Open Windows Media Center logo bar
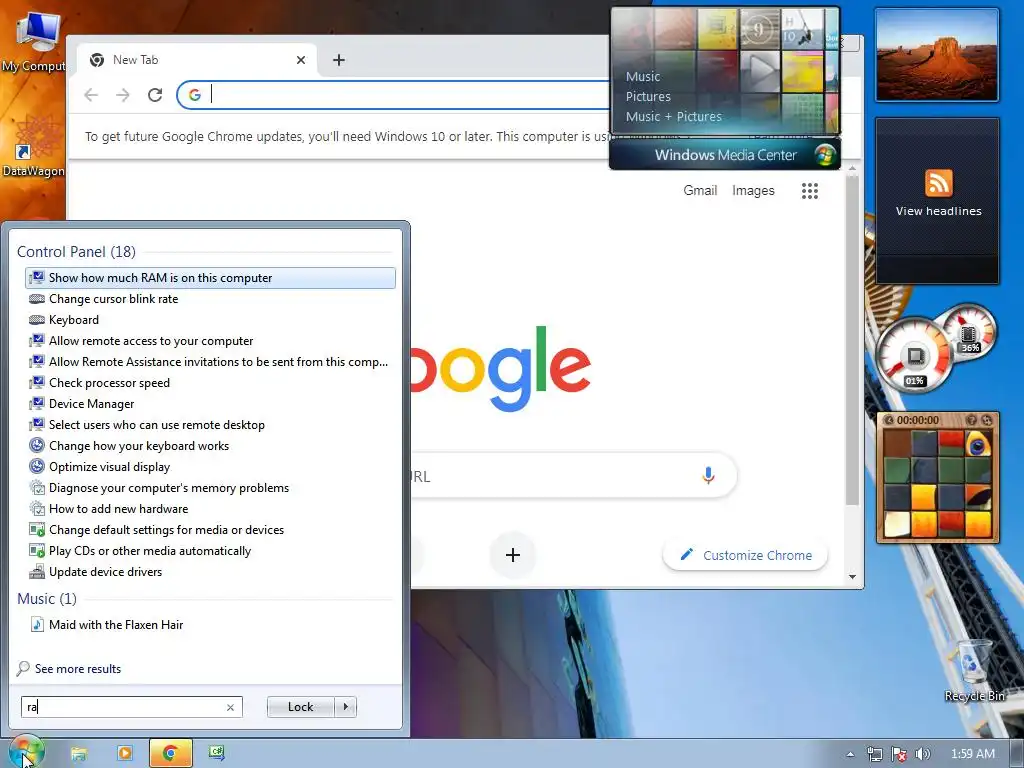The width and height of the screenshot is (1024, 768). pos(725,155)
